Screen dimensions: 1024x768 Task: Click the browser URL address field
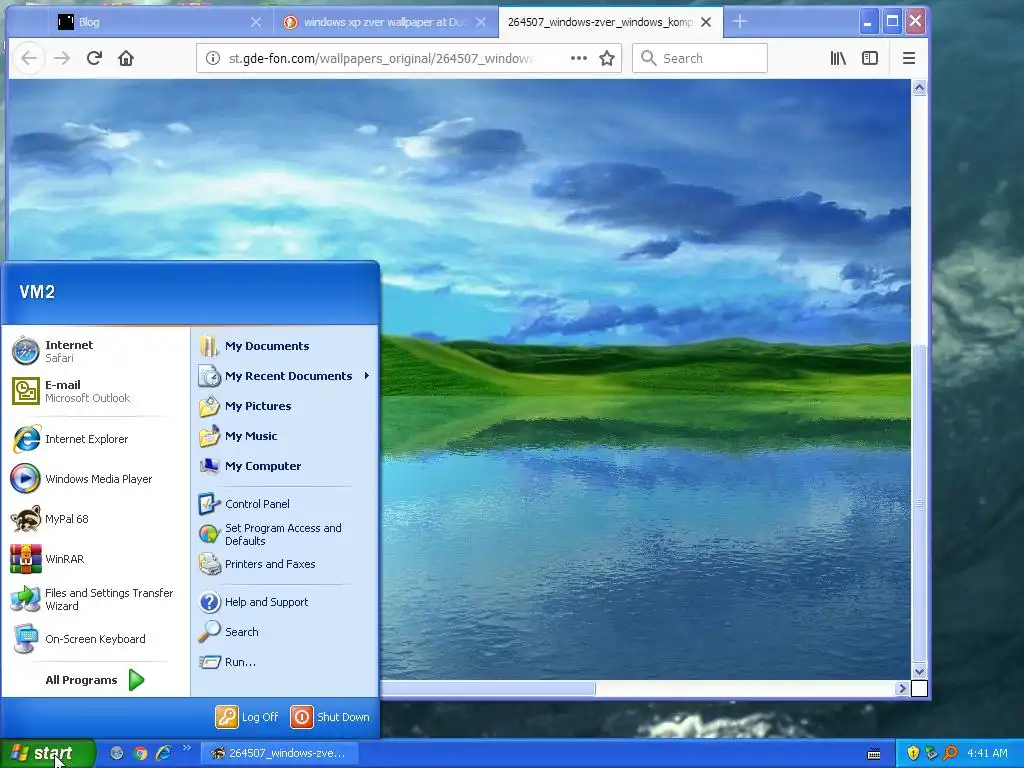[408, 58]
